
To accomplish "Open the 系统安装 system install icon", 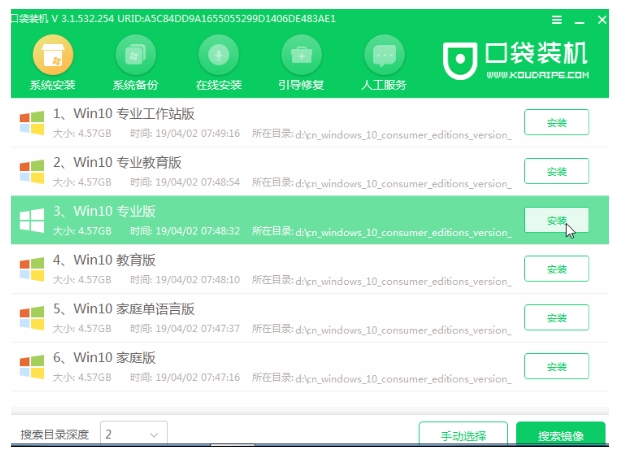I will (53, 55).
